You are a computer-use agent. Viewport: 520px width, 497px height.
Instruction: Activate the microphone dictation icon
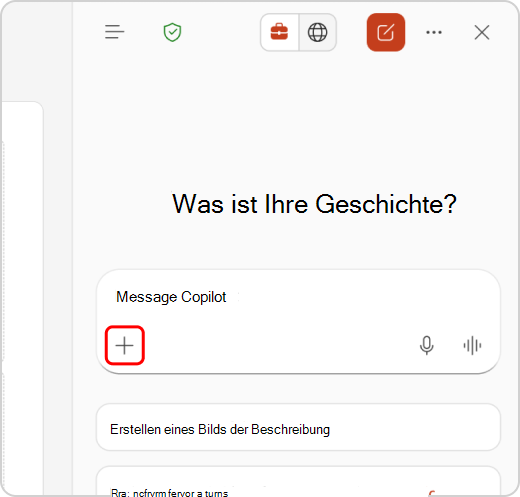(426, 345)
